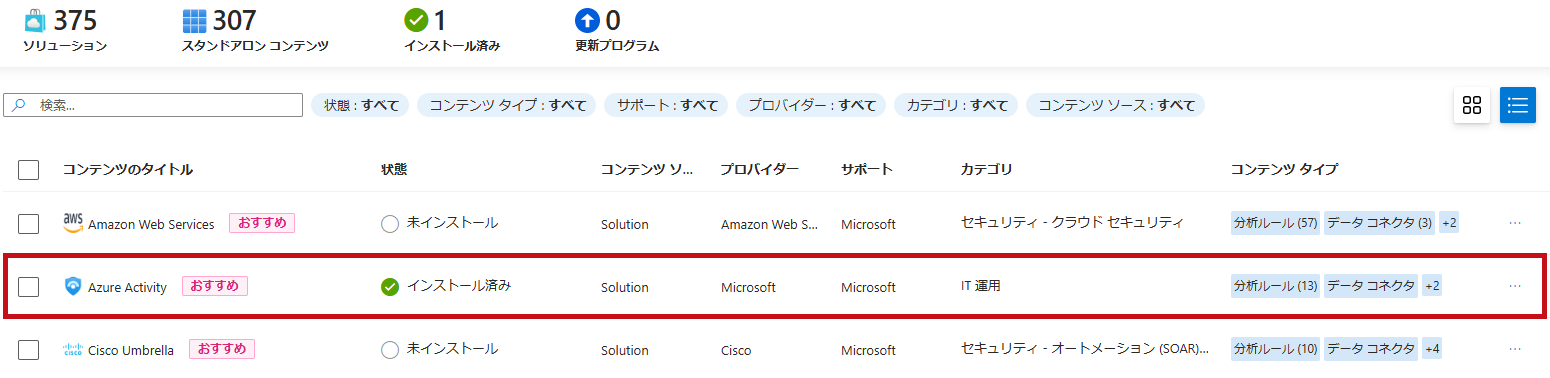Switch to grid view icon
This screenshot has width=1550, height=378.
1471,105
